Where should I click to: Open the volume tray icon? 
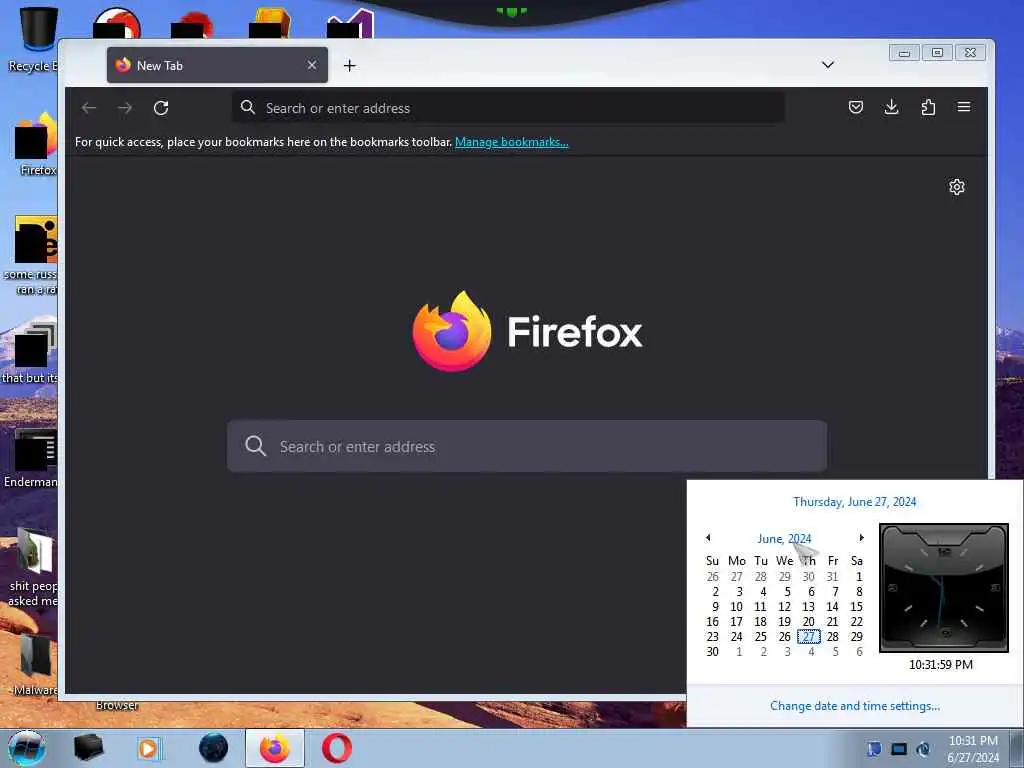click(x=923, y=749)
